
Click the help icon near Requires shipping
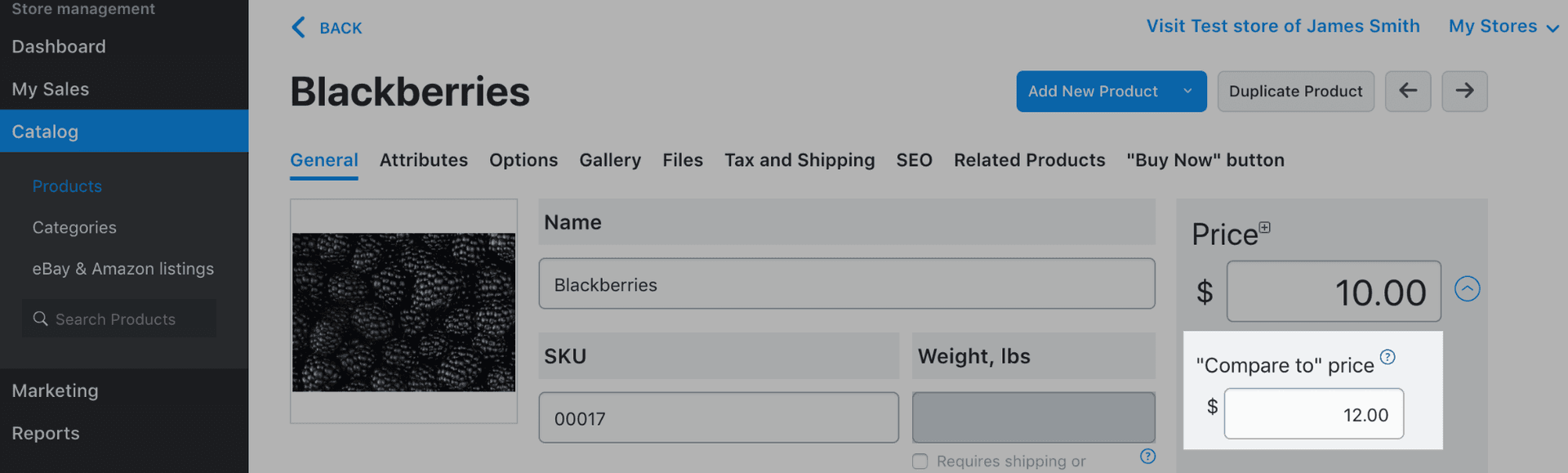tap(1147, 456)
